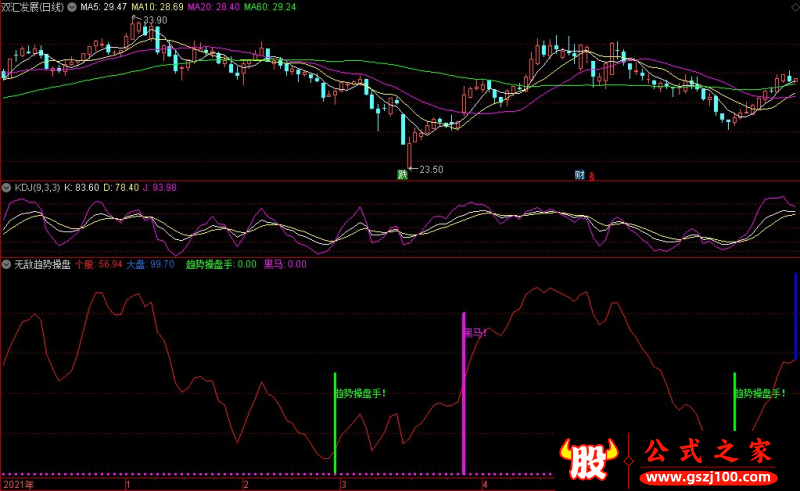Open the KDJ panel dropdown arrow
This screenshot has height=491, width=800.
click(x=6, y=188)
